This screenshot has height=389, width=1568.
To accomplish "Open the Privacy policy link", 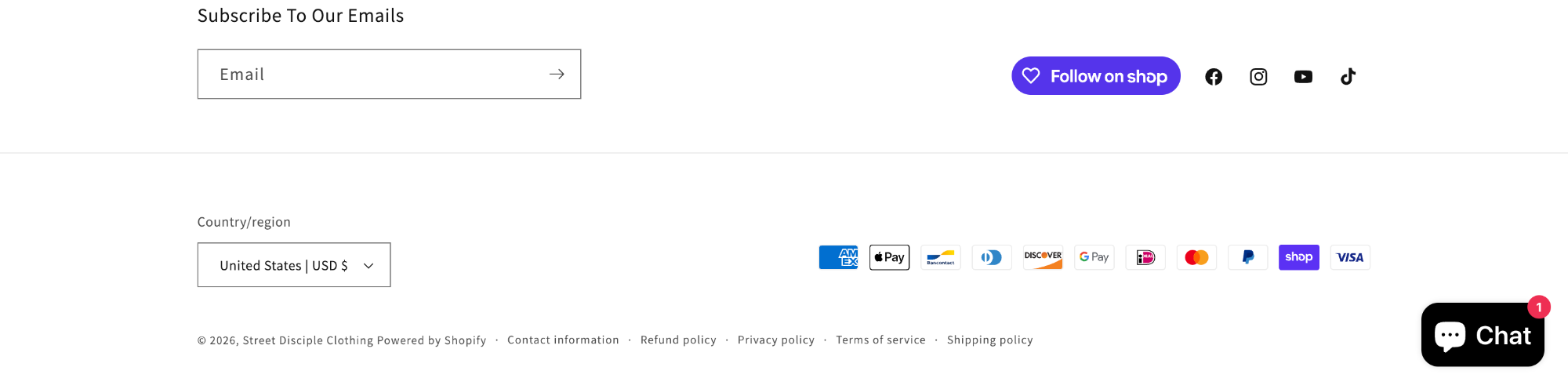I will (x=775, y=340).
